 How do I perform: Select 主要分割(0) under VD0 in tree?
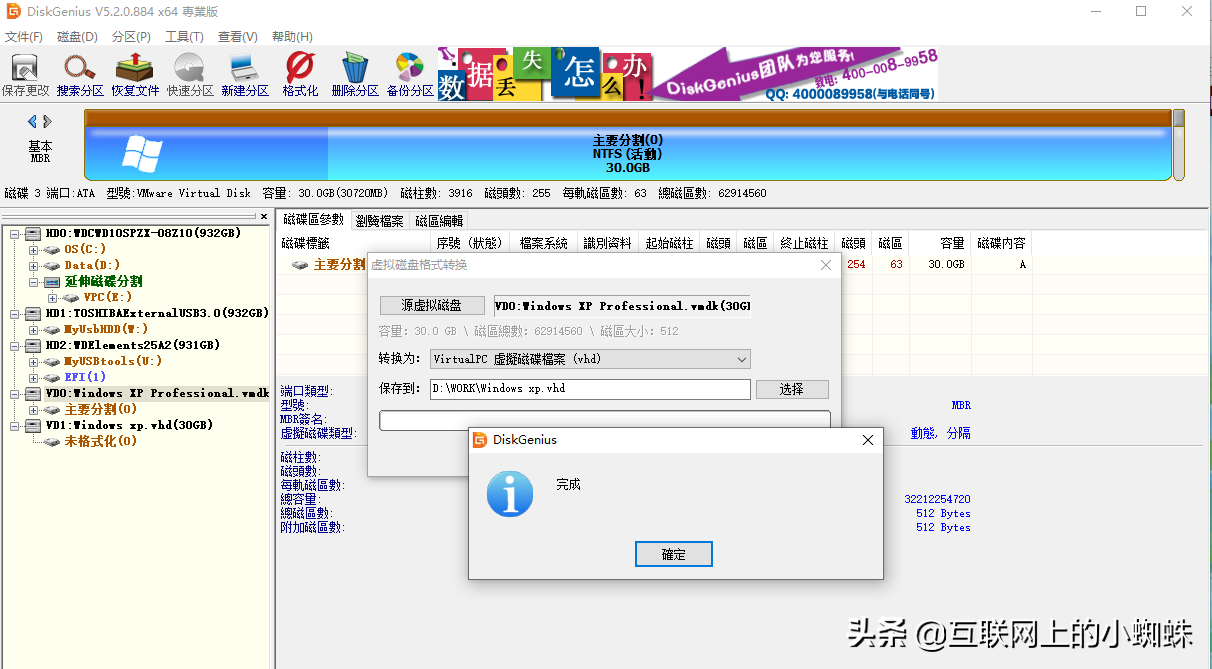pos(101,409)
